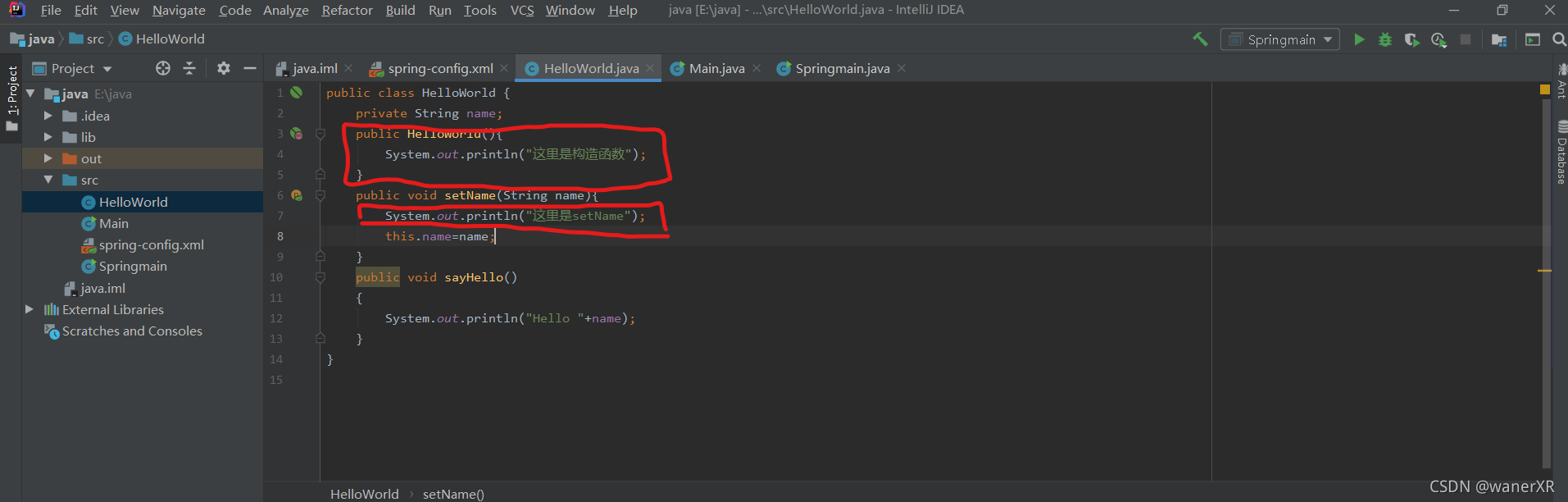The width and height of the screenshot is (1568, 502).
Task: Hide the Project panel with minus icon
Action: (x=250, y=68)
